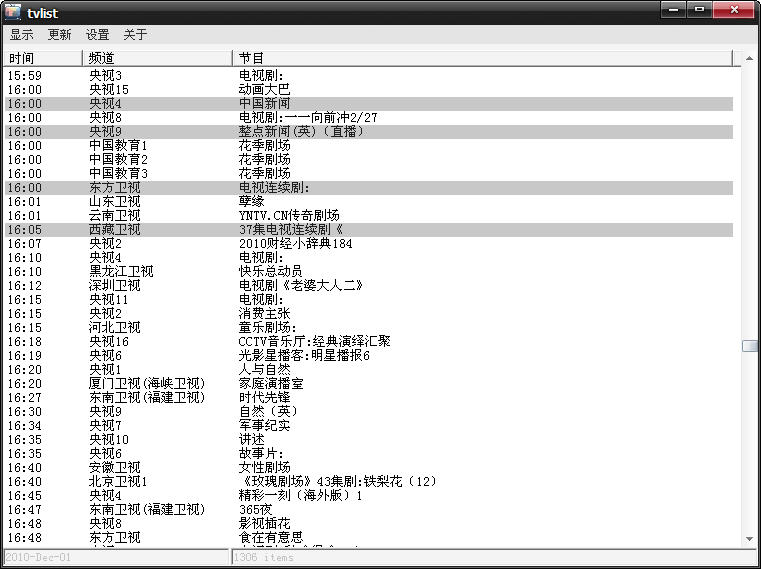The image size is (761, 569).
Task: Select the 15:59 央视3 row
Action: tap(369, 76)
